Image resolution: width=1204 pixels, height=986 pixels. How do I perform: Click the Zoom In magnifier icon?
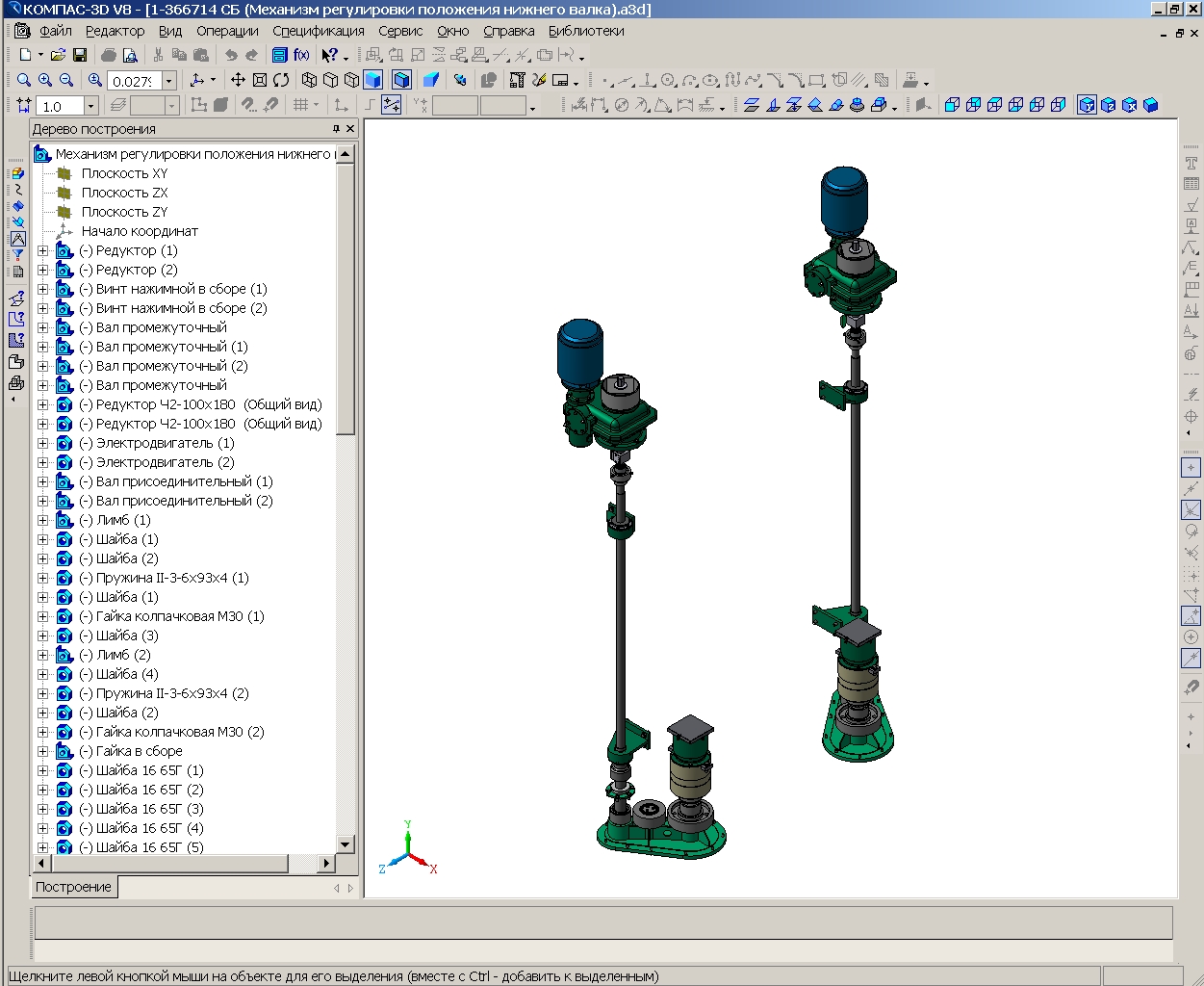click(x=45, y=81)
